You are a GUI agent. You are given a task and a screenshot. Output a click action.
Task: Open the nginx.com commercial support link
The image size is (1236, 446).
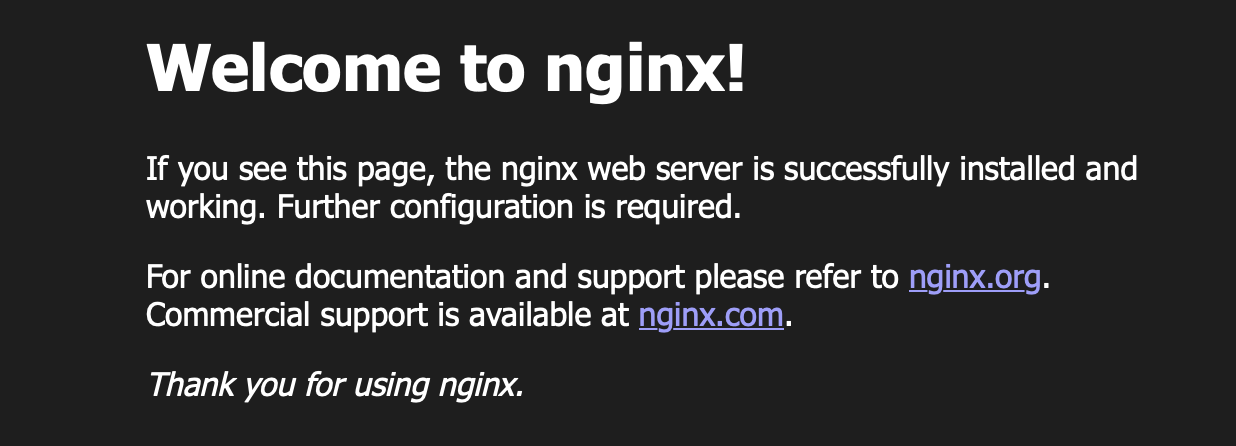(x=710, y=316)
